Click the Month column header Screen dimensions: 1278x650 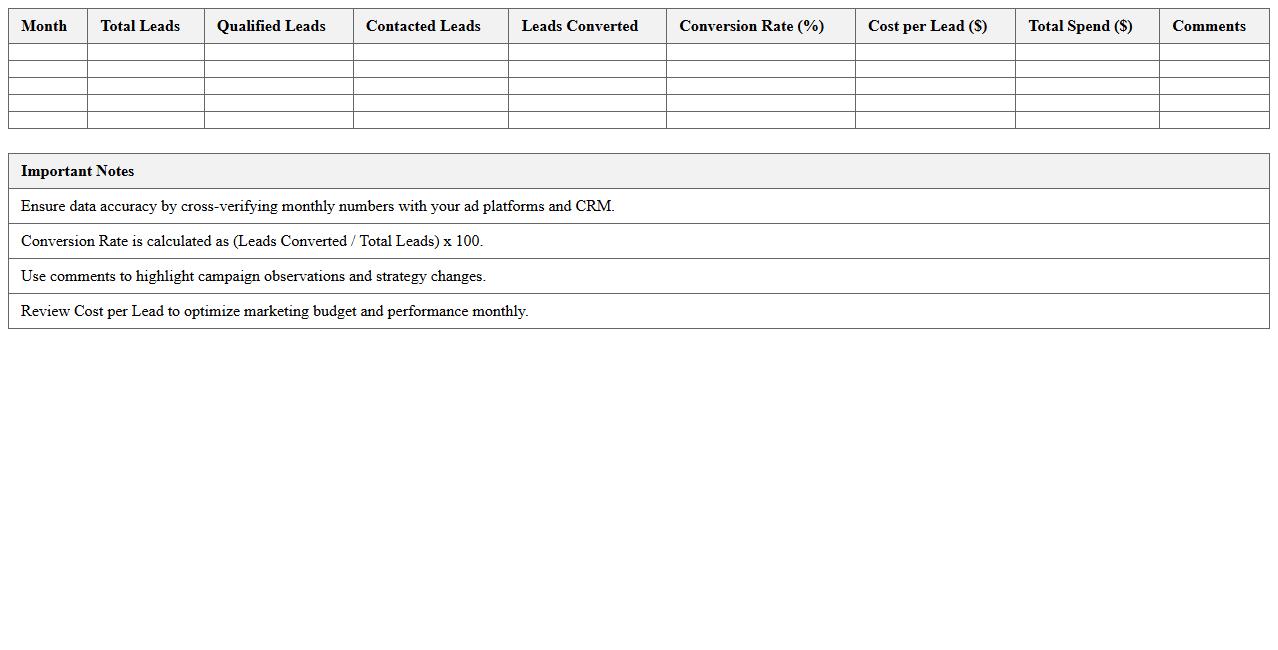[44, 26]
